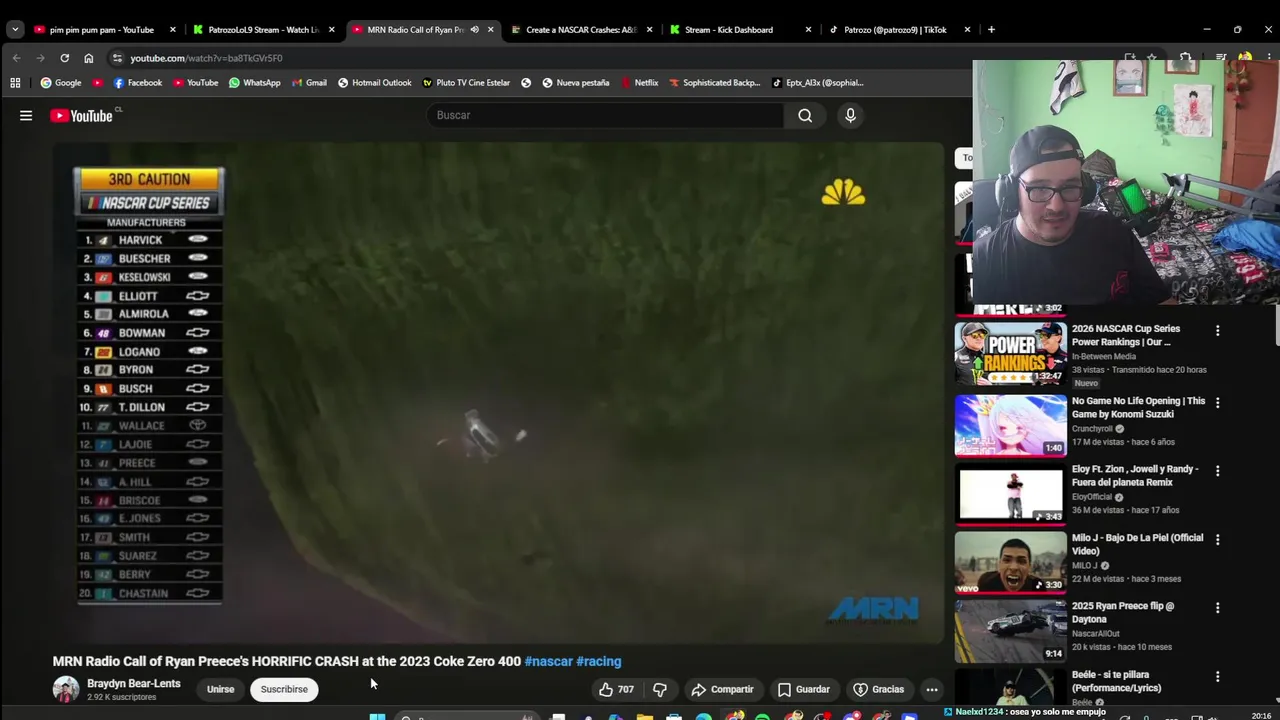1280x720 pixels.
Task: Open the Windows Start button
Action: tap(377, 716)
